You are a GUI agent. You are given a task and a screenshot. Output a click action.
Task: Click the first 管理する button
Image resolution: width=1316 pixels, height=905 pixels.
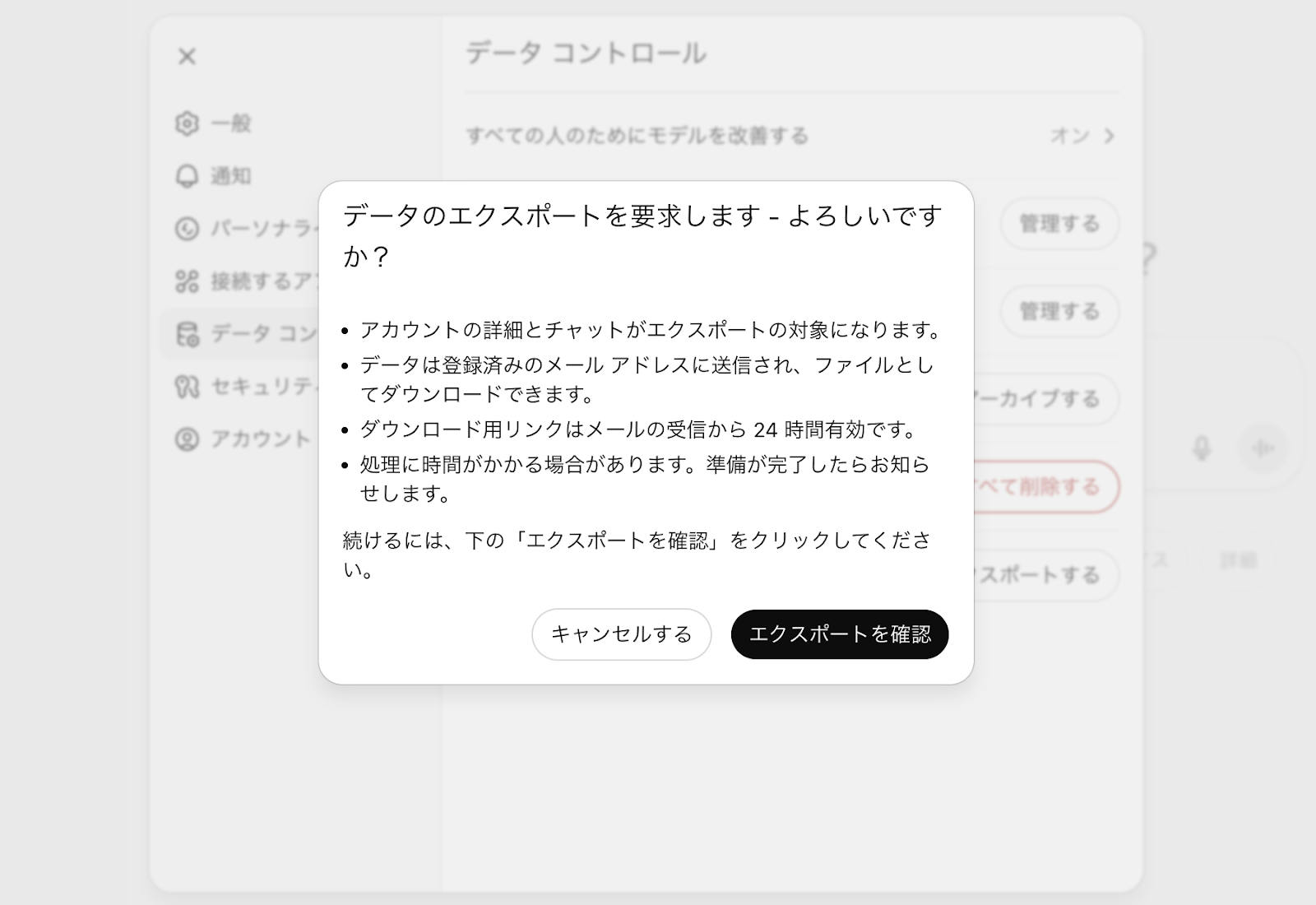[x=1059, y=224]
